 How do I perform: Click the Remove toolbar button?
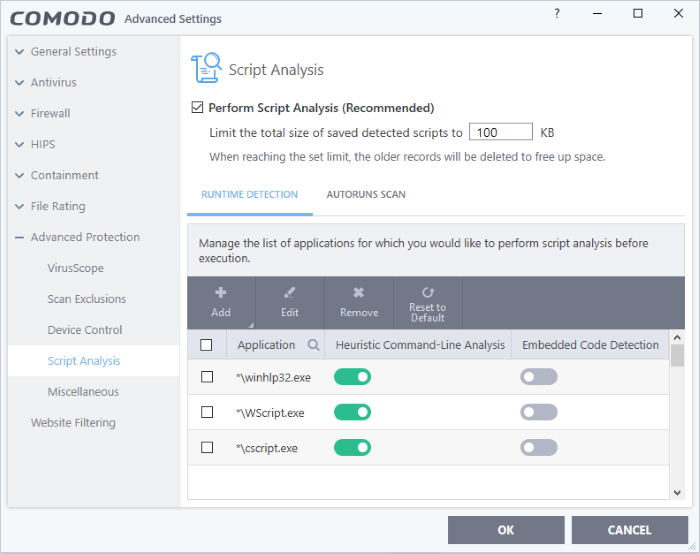pyautogui.click(x=359, y=303)
